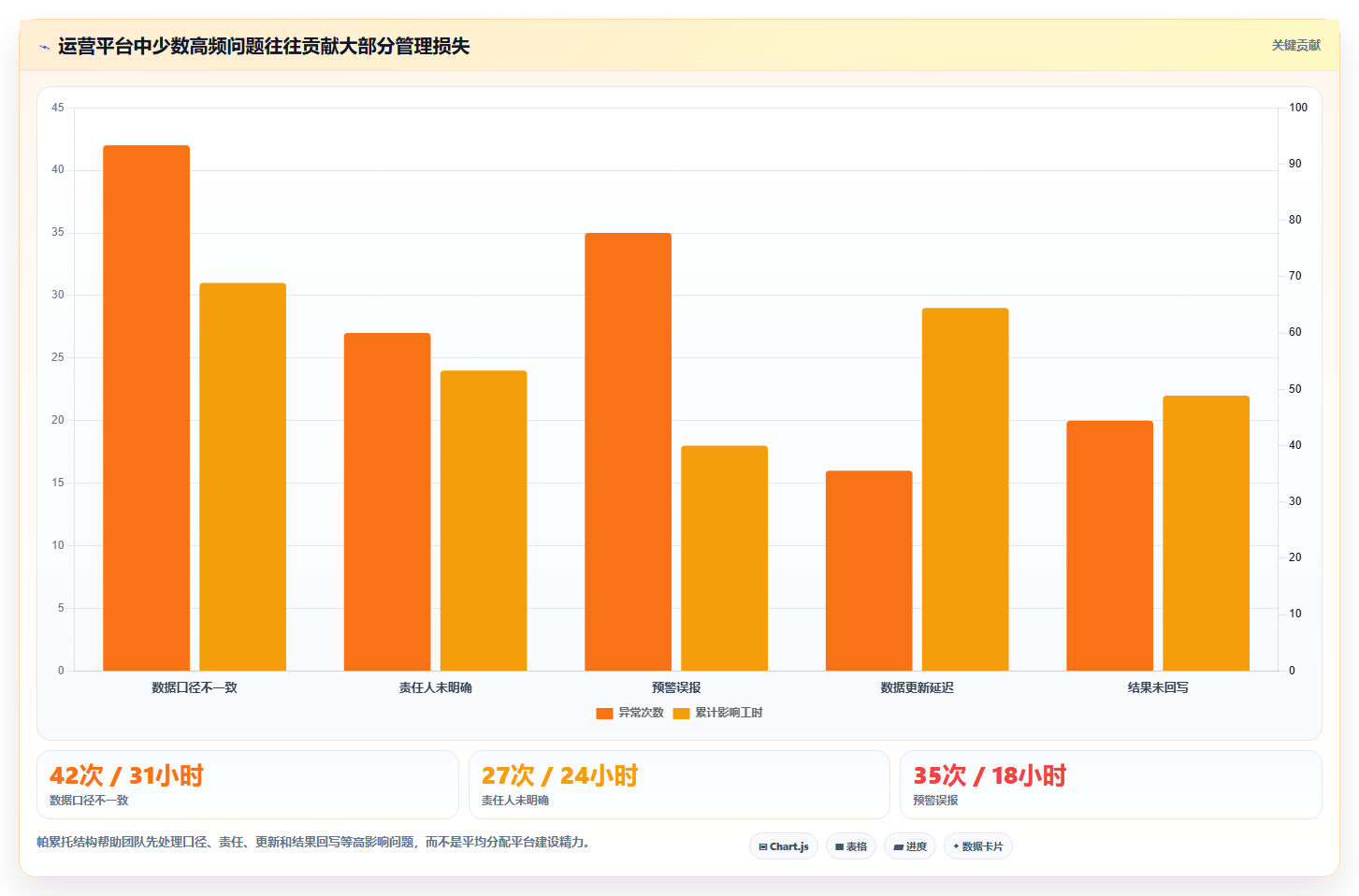Click the 责任人未明确 累计影响工时 bar
Image resolution: width=1359 pixels, height=896 pixels.
484,520
